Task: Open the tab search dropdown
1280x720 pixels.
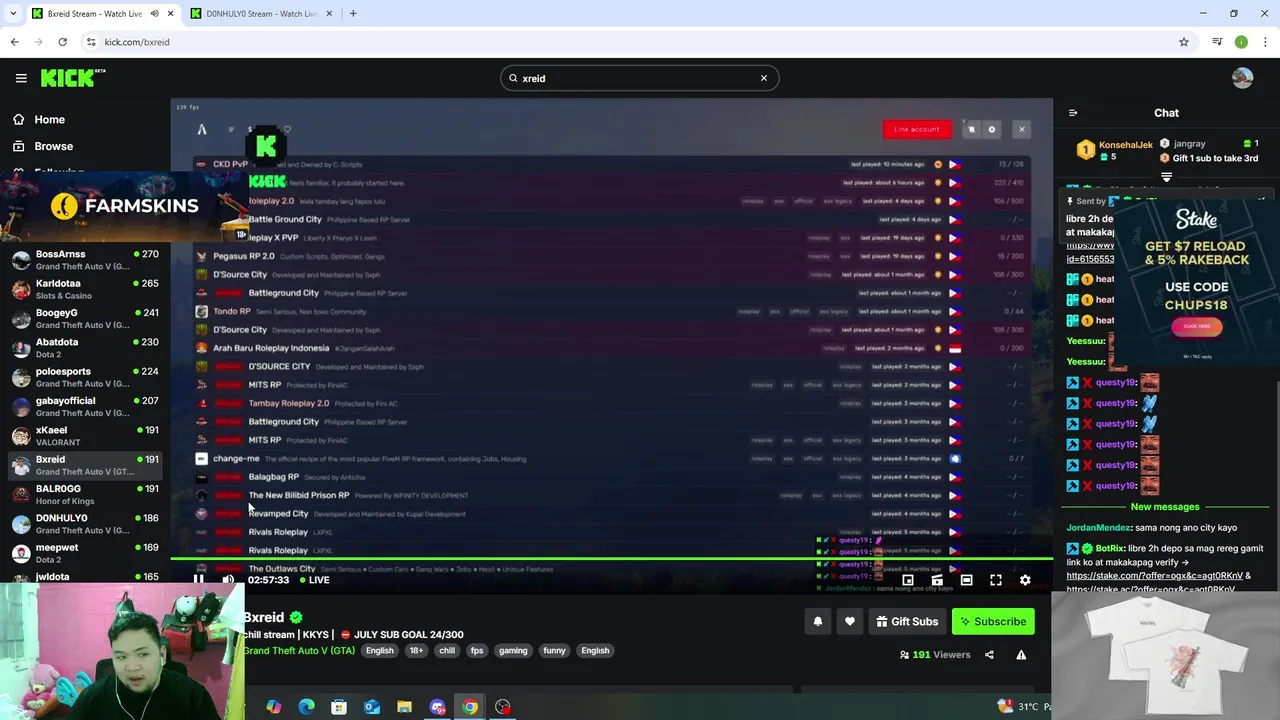Action: pos(12,14)
